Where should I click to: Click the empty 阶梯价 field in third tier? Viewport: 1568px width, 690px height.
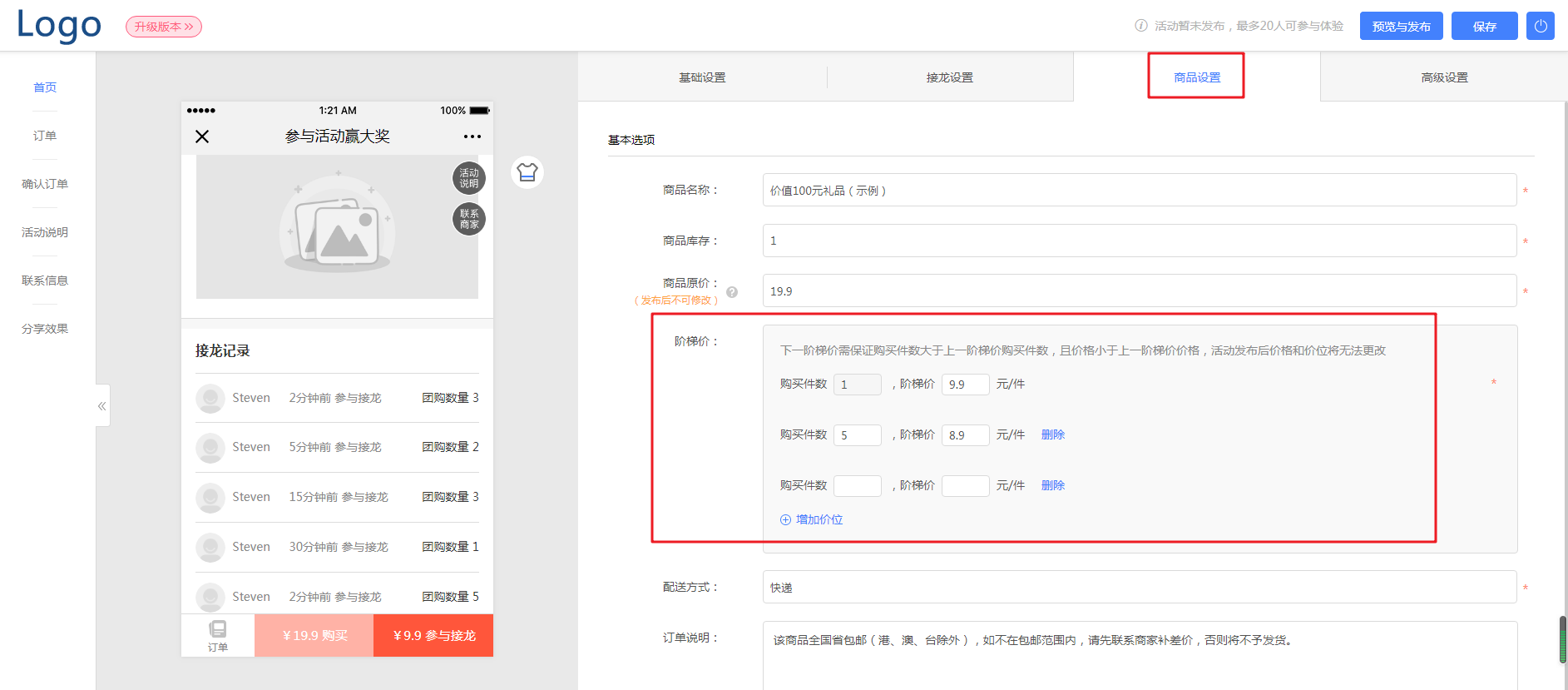click(966, 486)
